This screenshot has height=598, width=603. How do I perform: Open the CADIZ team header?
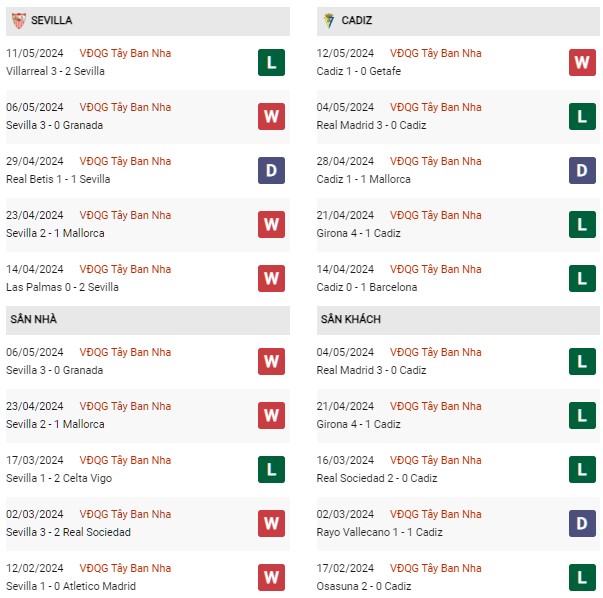[x=458, y=21]
